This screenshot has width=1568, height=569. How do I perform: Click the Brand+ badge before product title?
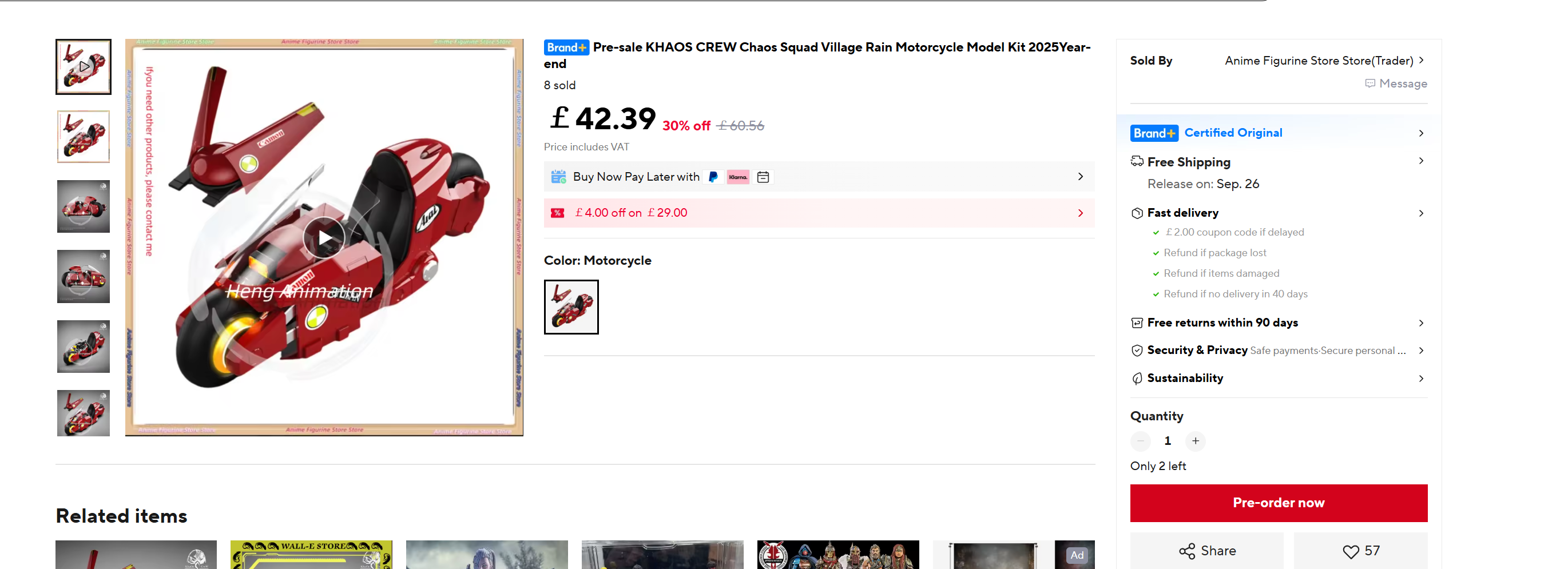pos(566,47)
